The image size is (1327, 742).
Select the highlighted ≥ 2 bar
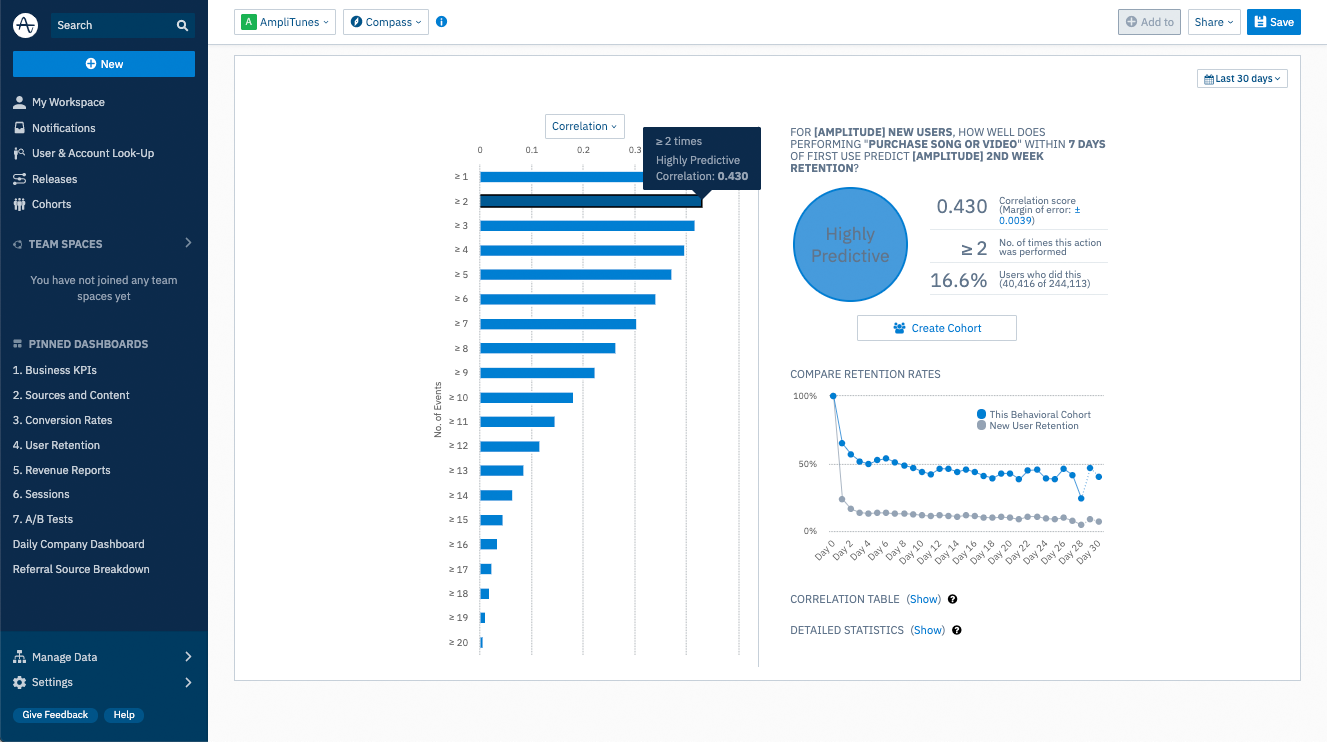(591, 201)
